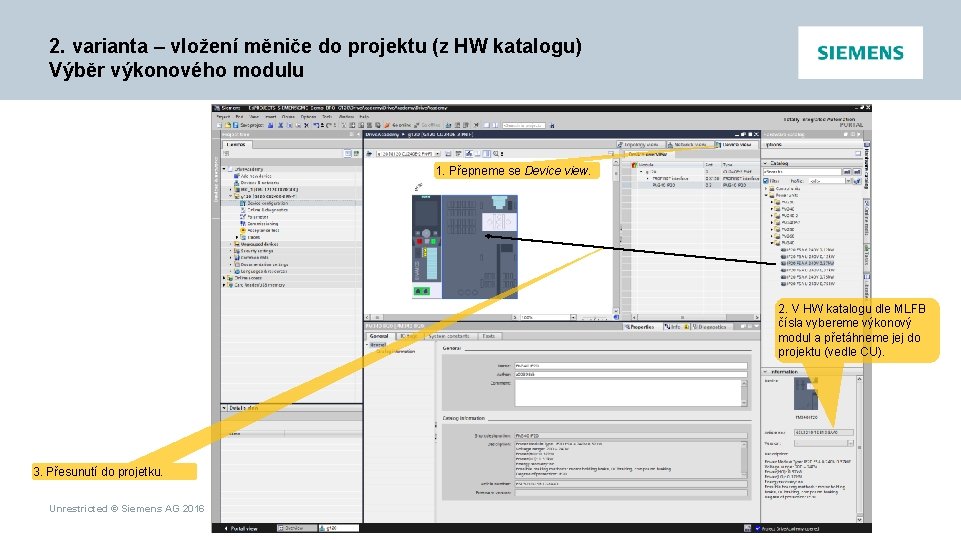The height and width of the screenshot is (540, 961).
Task: Select the Devices tab in project tree
Action: (x=237, y=145)
